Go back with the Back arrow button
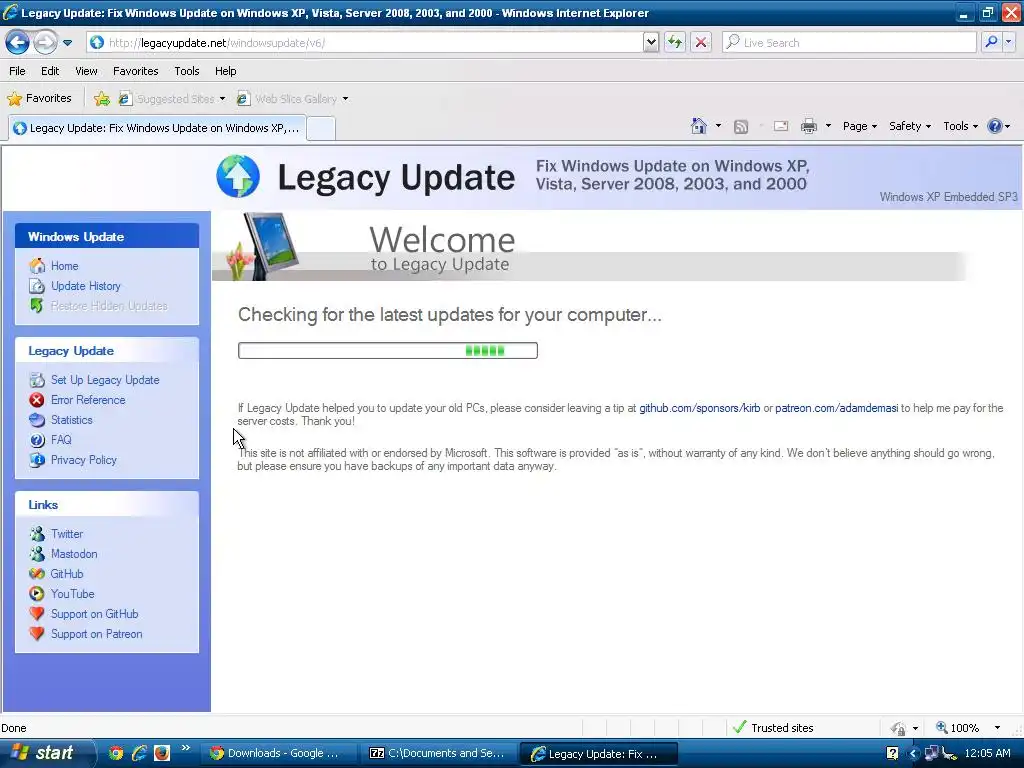 point(17,42)
